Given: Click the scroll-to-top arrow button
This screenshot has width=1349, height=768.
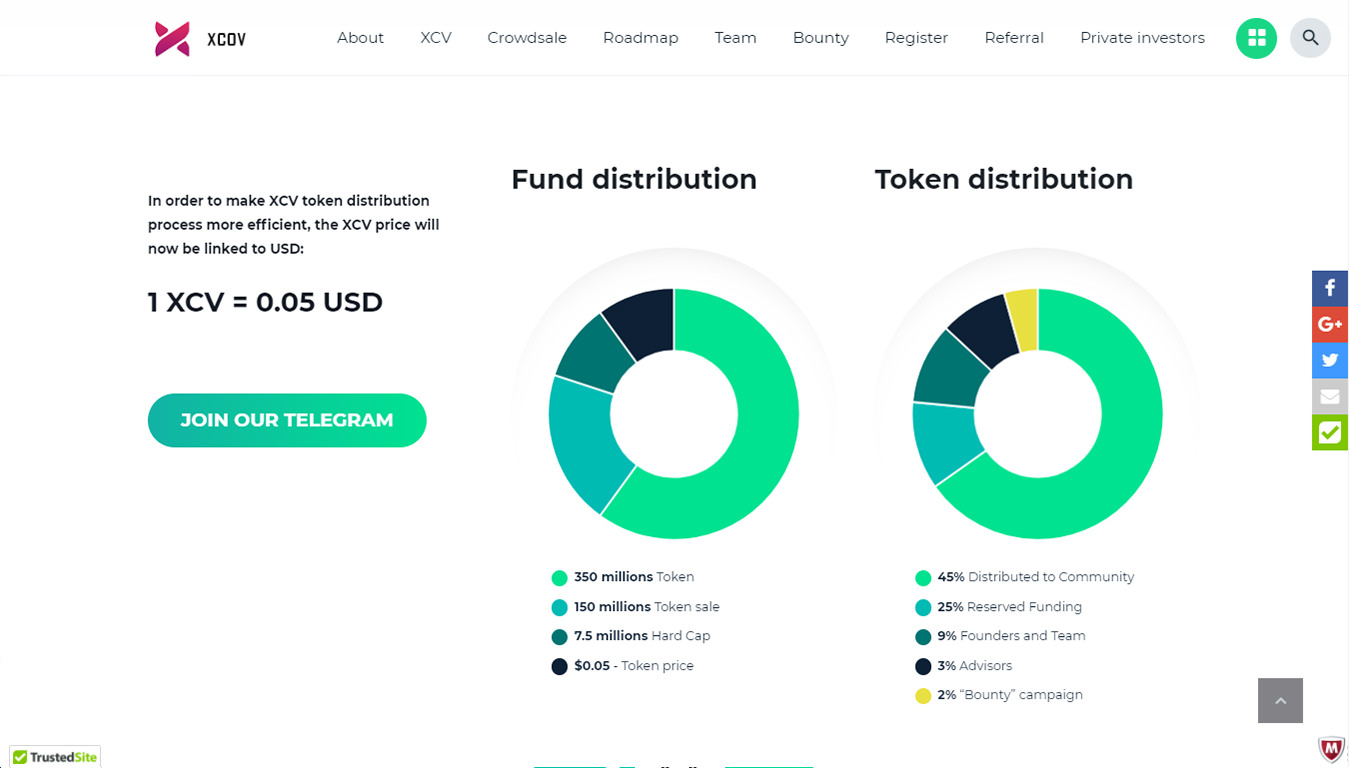Looking at the screenshot, I should tap(1280, 700).
